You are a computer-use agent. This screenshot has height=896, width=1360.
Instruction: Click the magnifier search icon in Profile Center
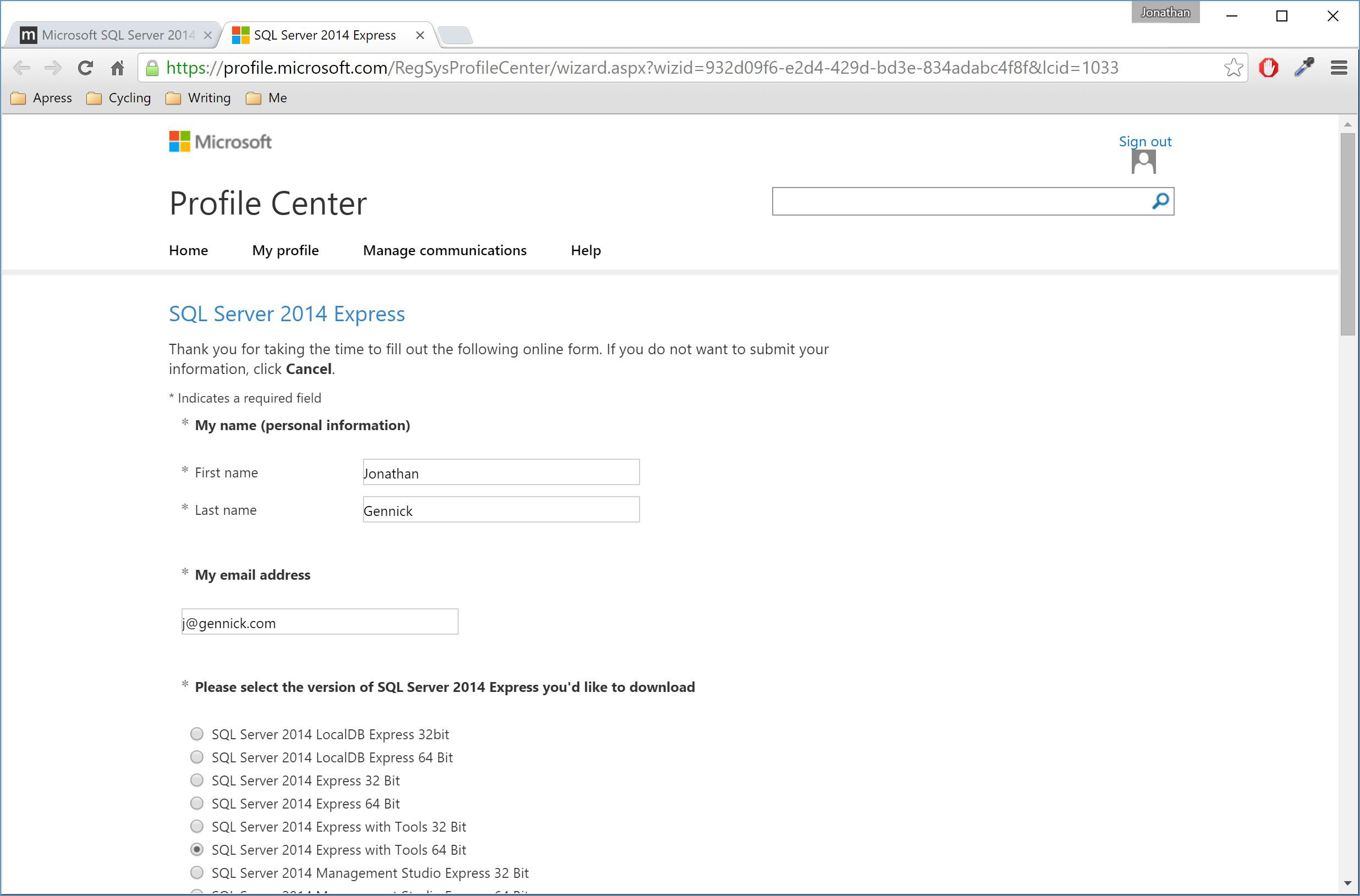coord(1160,201)
